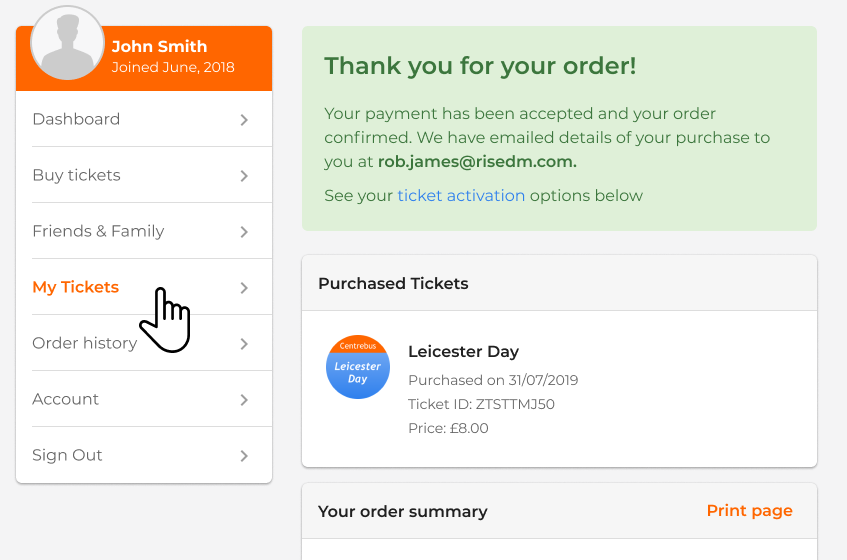The width and height of the screenshot is (847, 560).
Task: Click John Smith's profile avatar
Action: (x=68, y=43)
